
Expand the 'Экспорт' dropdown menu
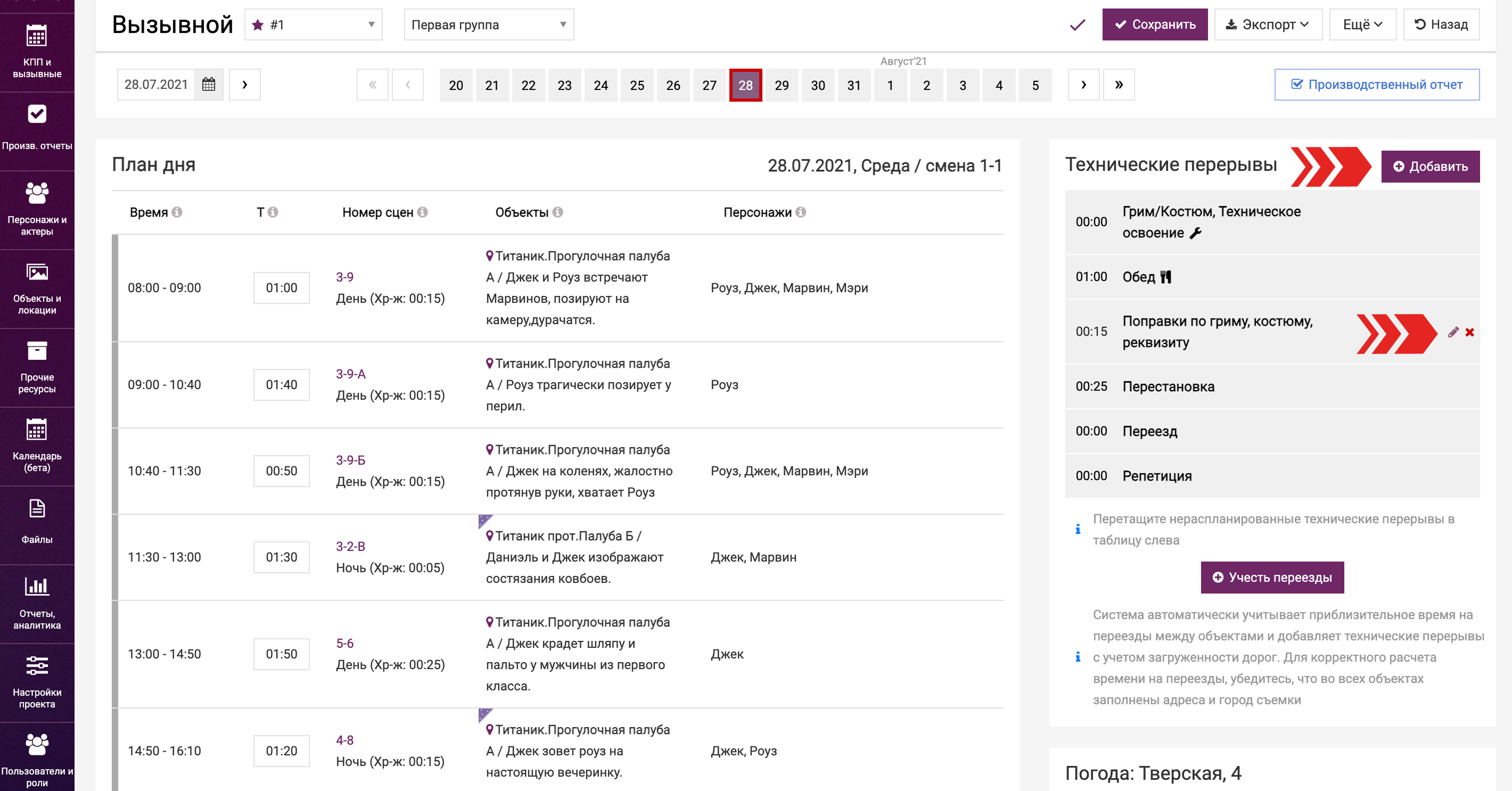1267,24
